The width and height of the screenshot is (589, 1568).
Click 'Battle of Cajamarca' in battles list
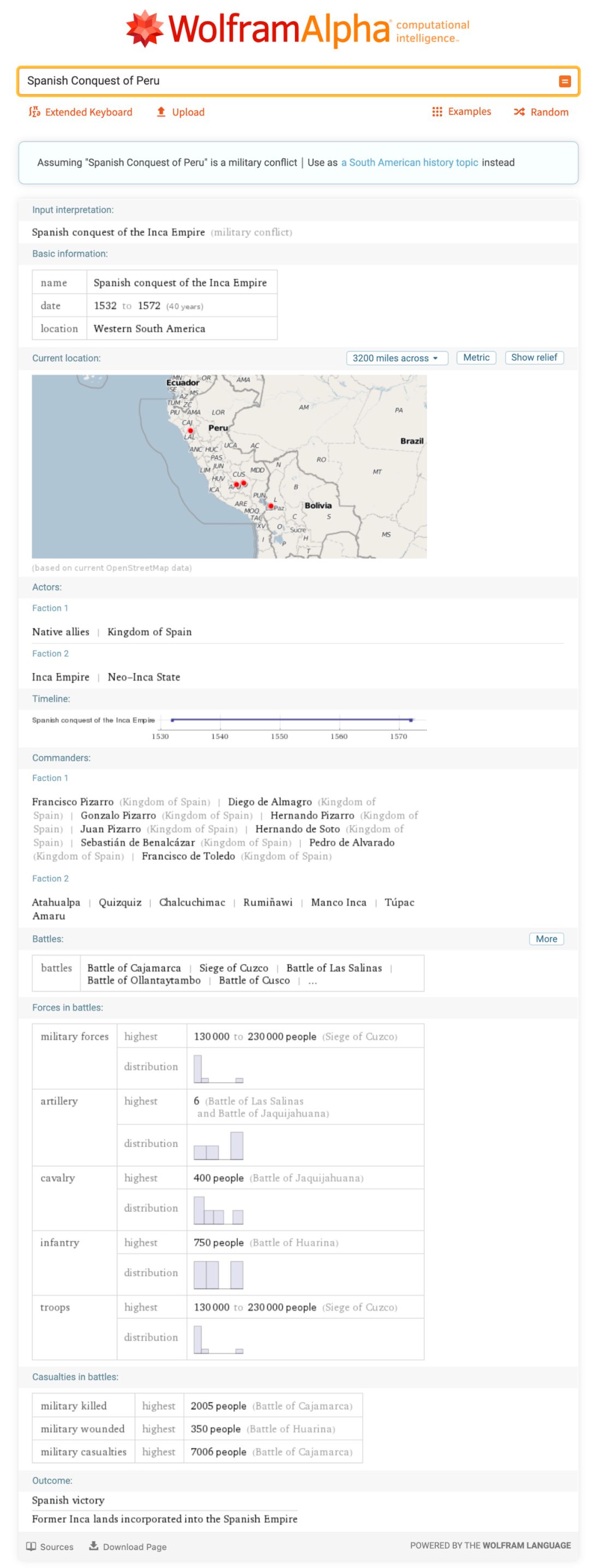click(134, 968)
